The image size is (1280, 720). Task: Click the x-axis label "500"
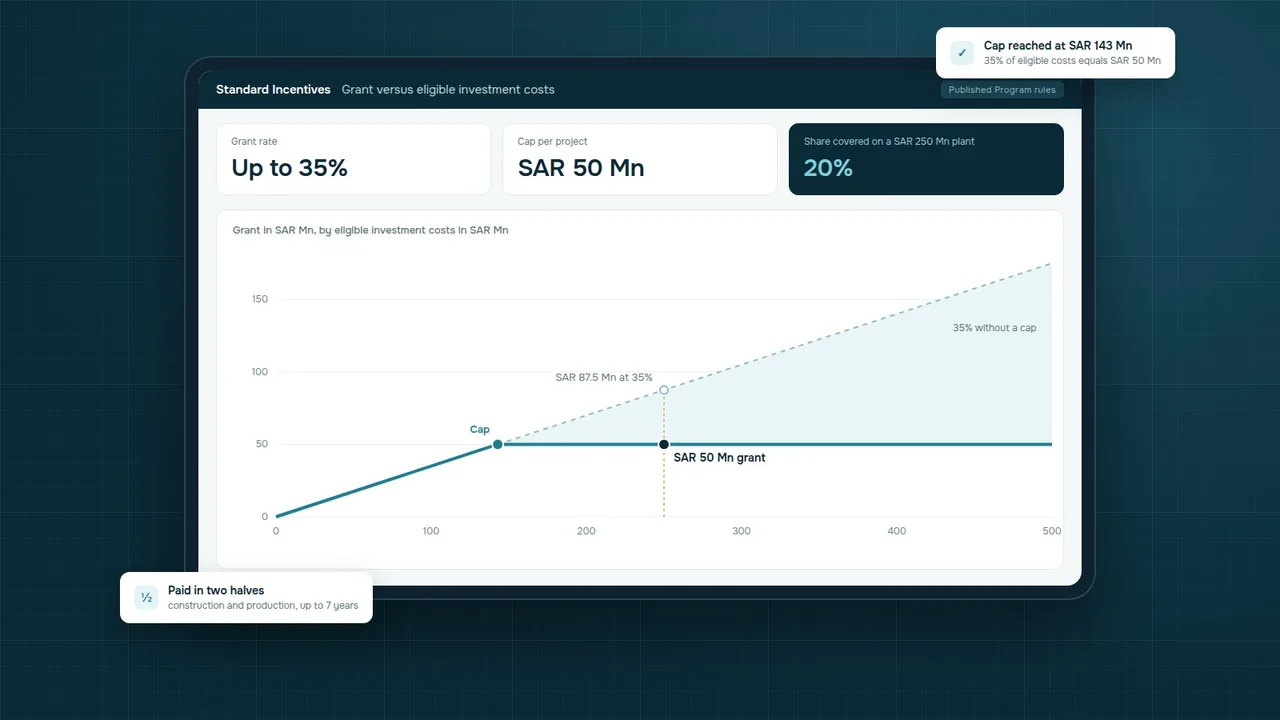[x=1052, y=531]
